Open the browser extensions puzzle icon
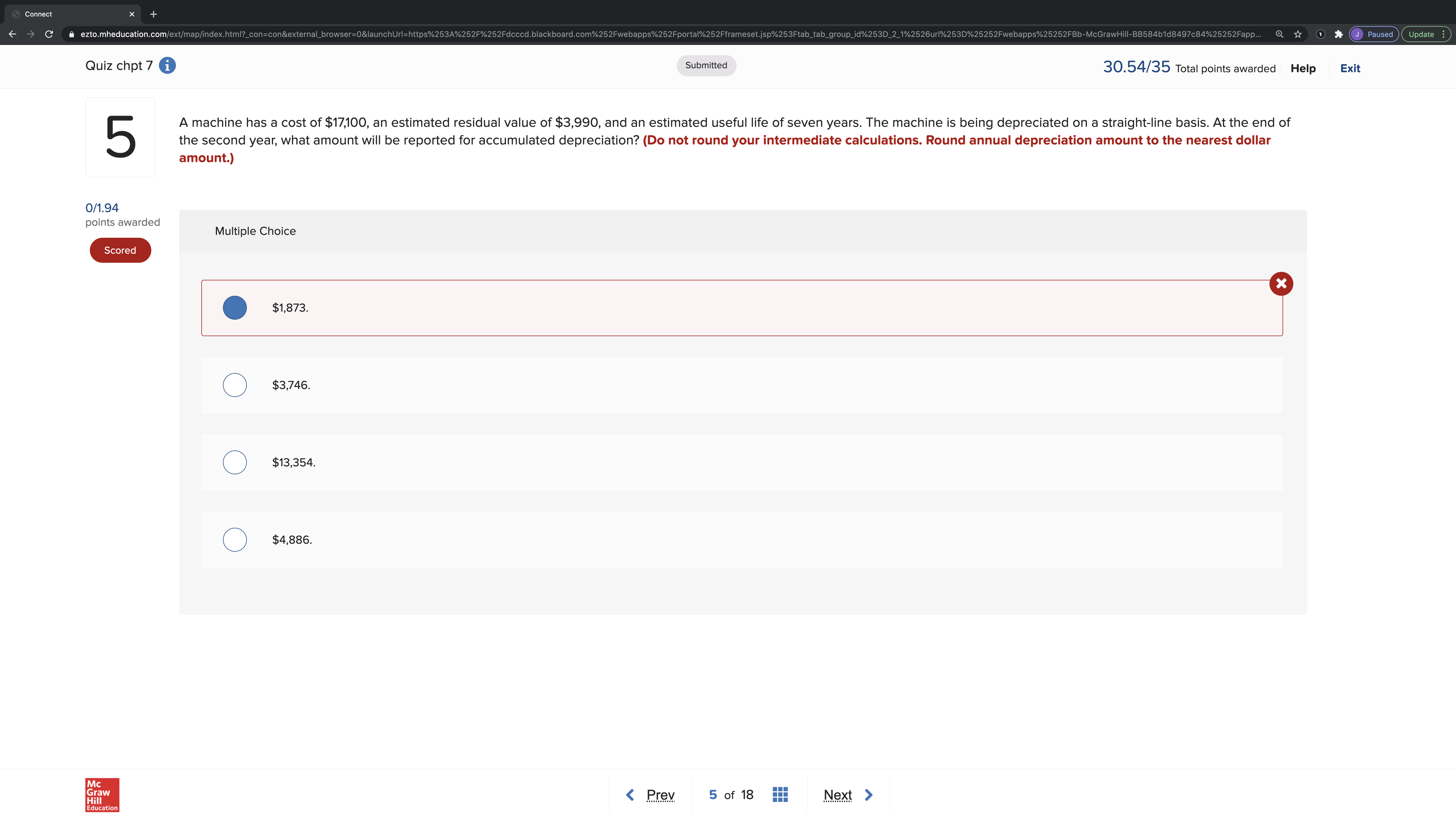This screenshot has height=819, width=1456. (x=1339, y=34)
